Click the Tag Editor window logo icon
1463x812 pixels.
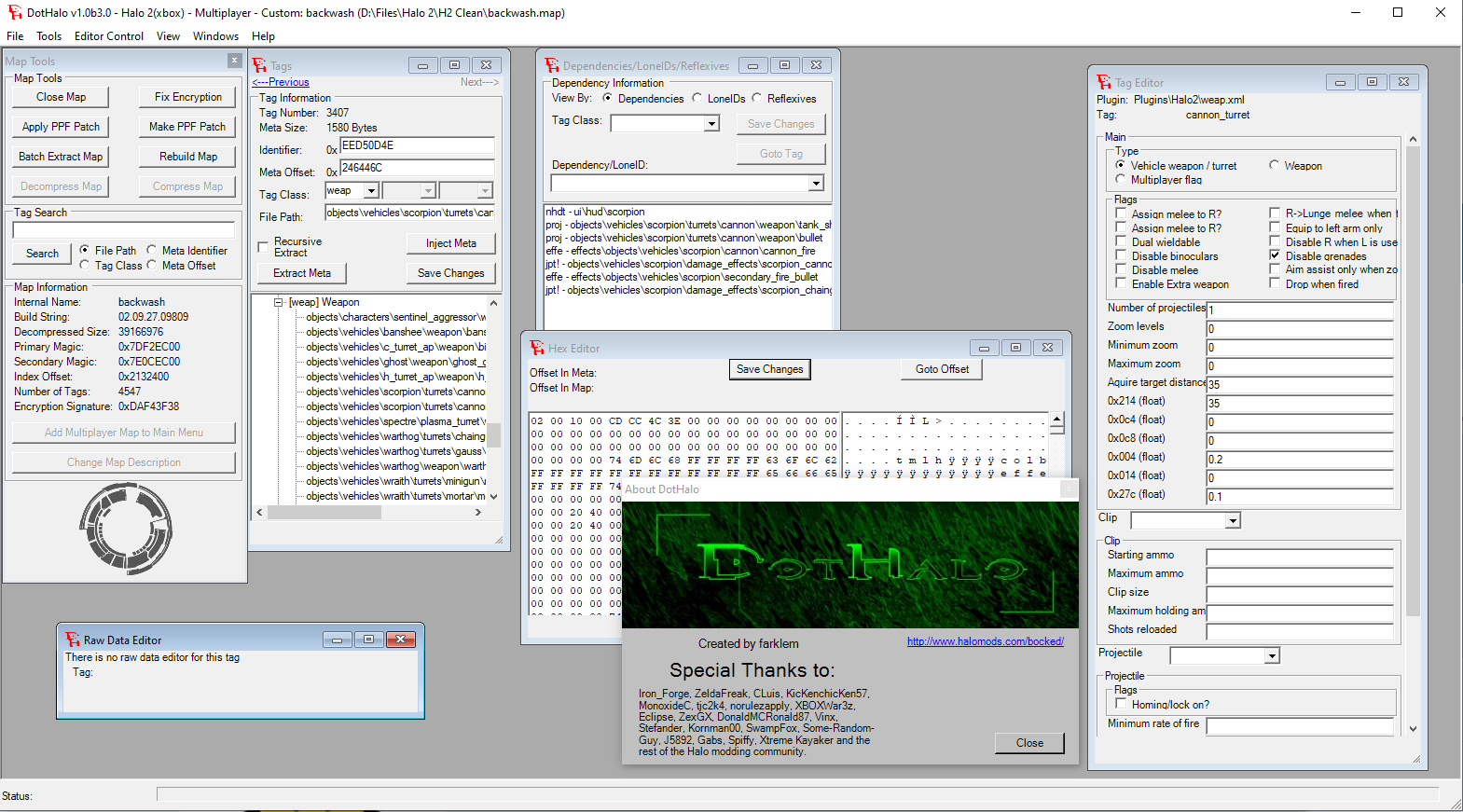point(1104,82)
